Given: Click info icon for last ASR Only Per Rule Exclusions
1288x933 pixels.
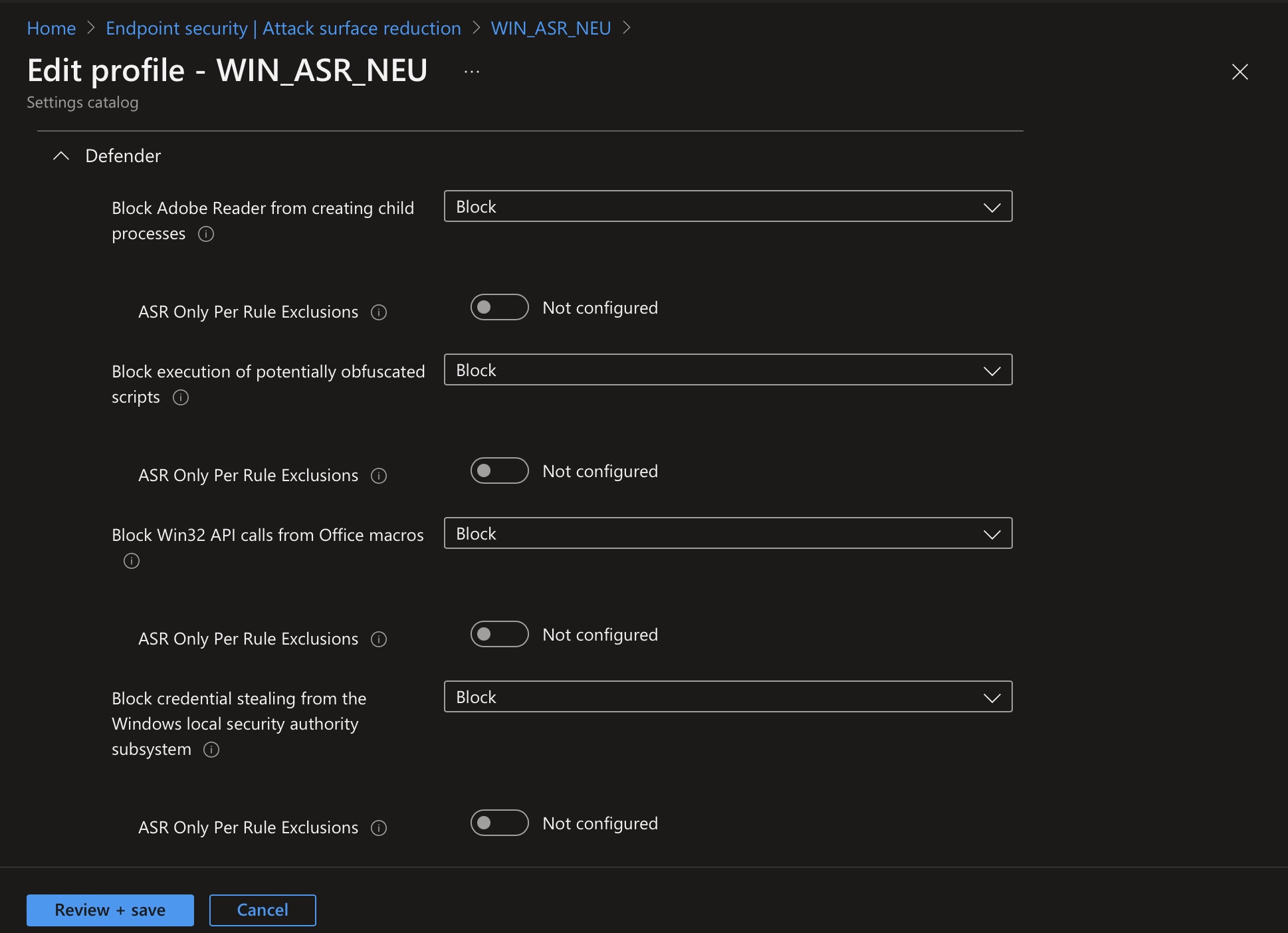Looking at the screenshot, I should pyautogui.click(x=379, y=828).
